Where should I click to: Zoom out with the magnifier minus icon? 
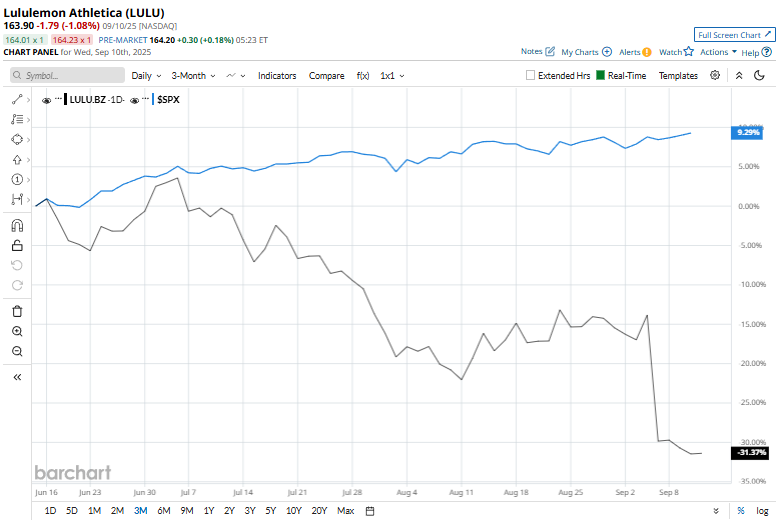(17, 352)
